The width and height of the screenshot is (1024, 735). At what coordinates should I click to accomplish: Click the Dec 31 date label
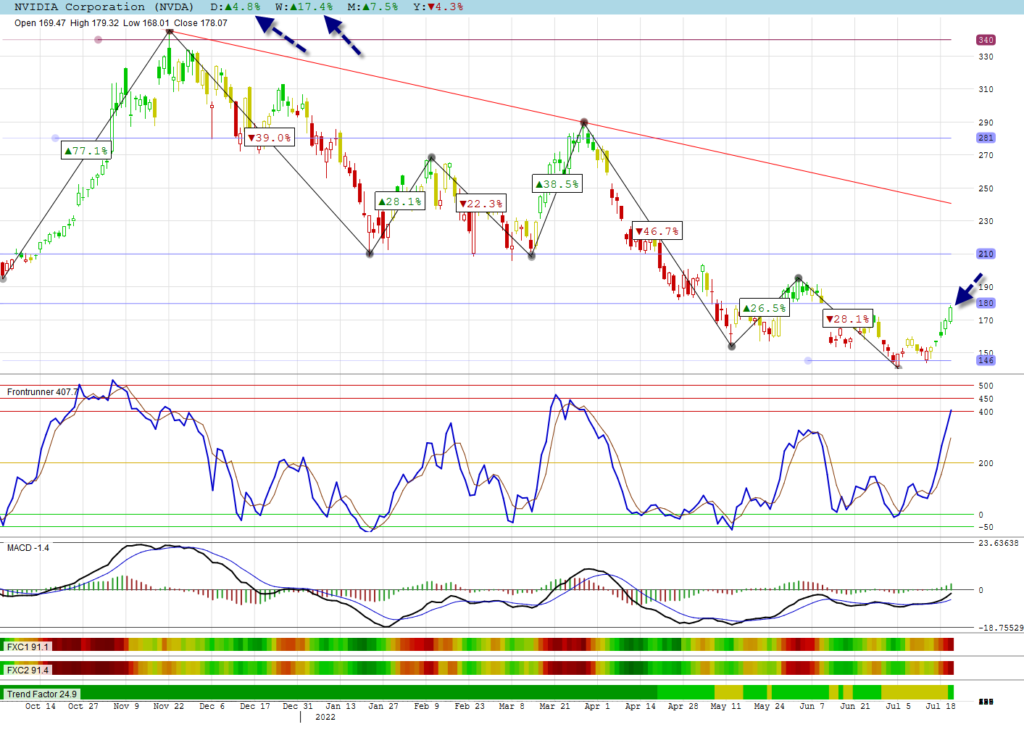point(298,706)
